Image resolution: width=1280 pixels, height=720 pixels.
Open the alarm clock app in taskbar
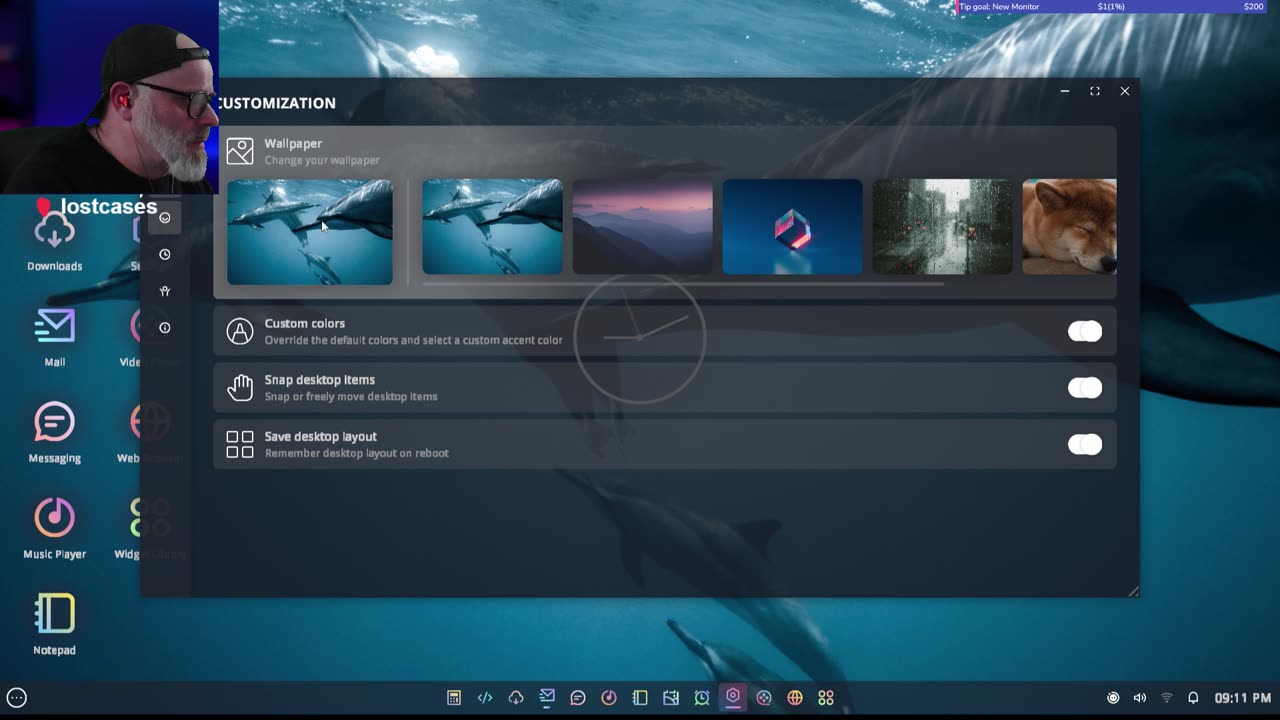pyautogui.click(x=702, y=698)
